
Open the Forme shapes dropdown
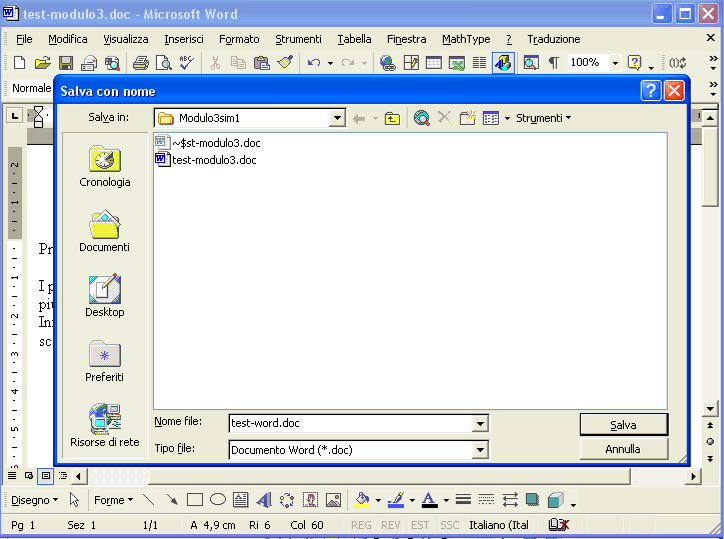click(114, 500)
